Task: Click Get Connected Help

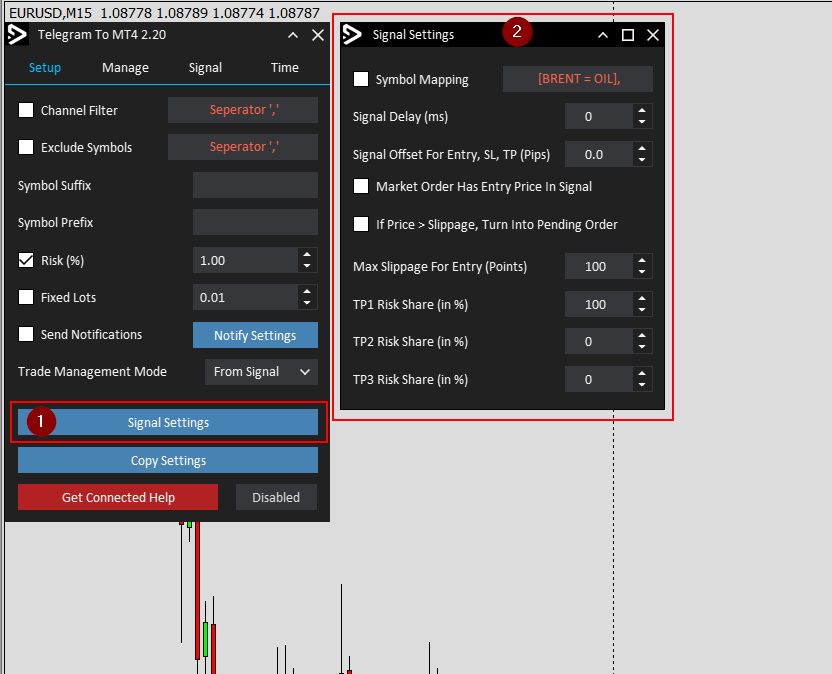Action: click(x=118, y=497)
